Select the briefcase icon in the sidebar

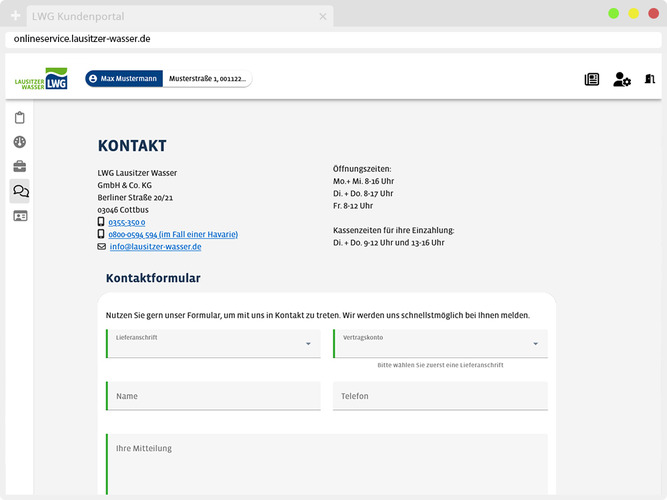click(x=20, y=166)
